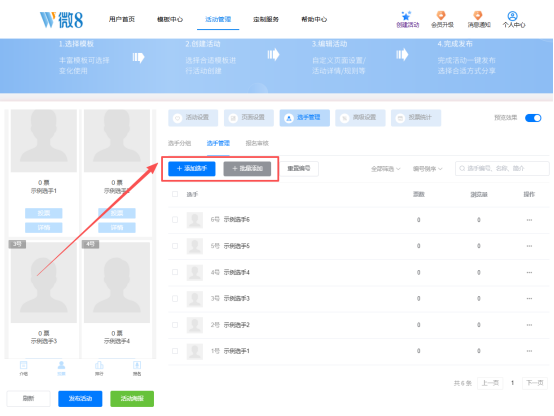Screen dimensions: 554x416
Task: Click 示例选手4 photo thumbnail in preview
Action: pyautogui.click(x=117, y=282)
